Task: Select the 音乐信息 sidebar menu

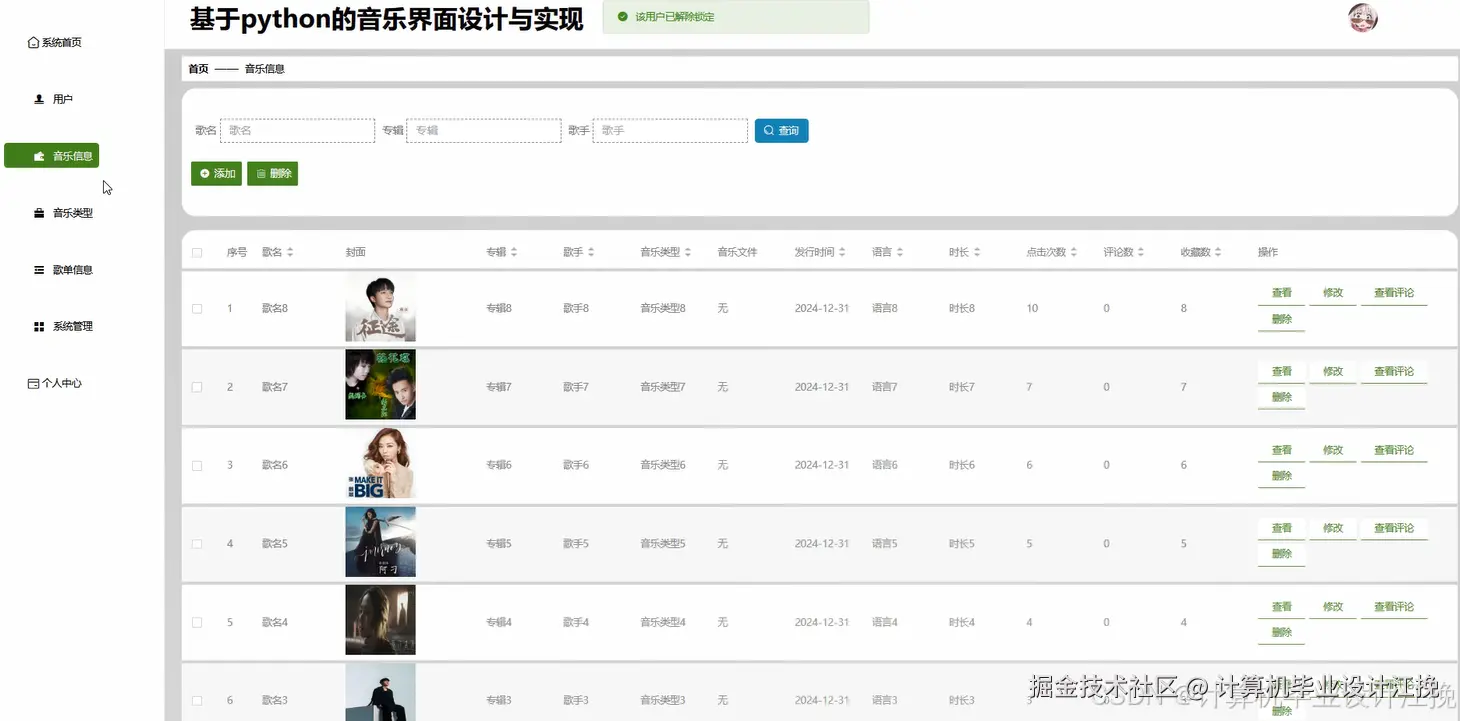Action: click(52, 156)
